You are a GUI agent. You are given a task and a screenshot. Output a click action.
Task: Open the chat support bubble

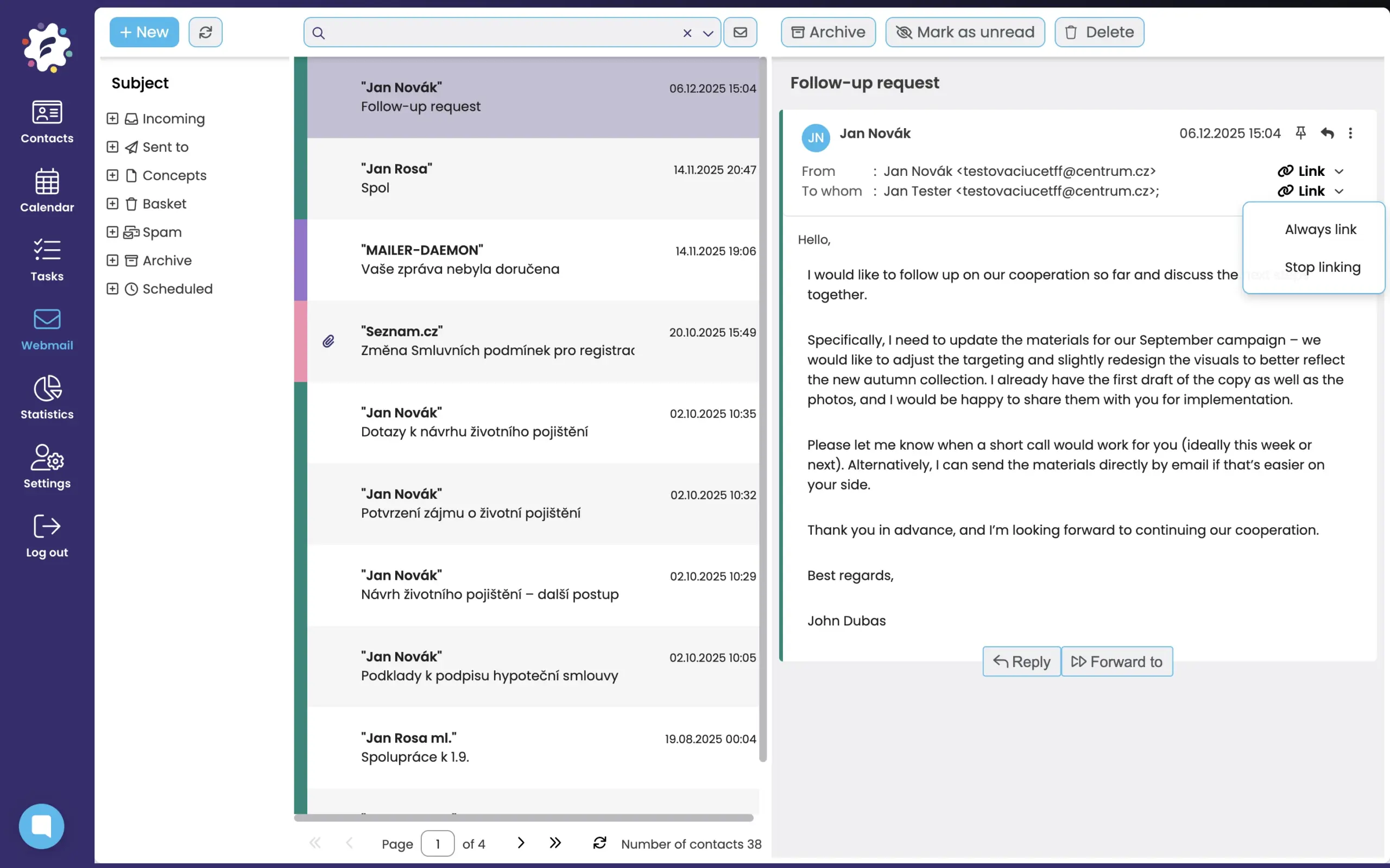(x=41, y=826)
